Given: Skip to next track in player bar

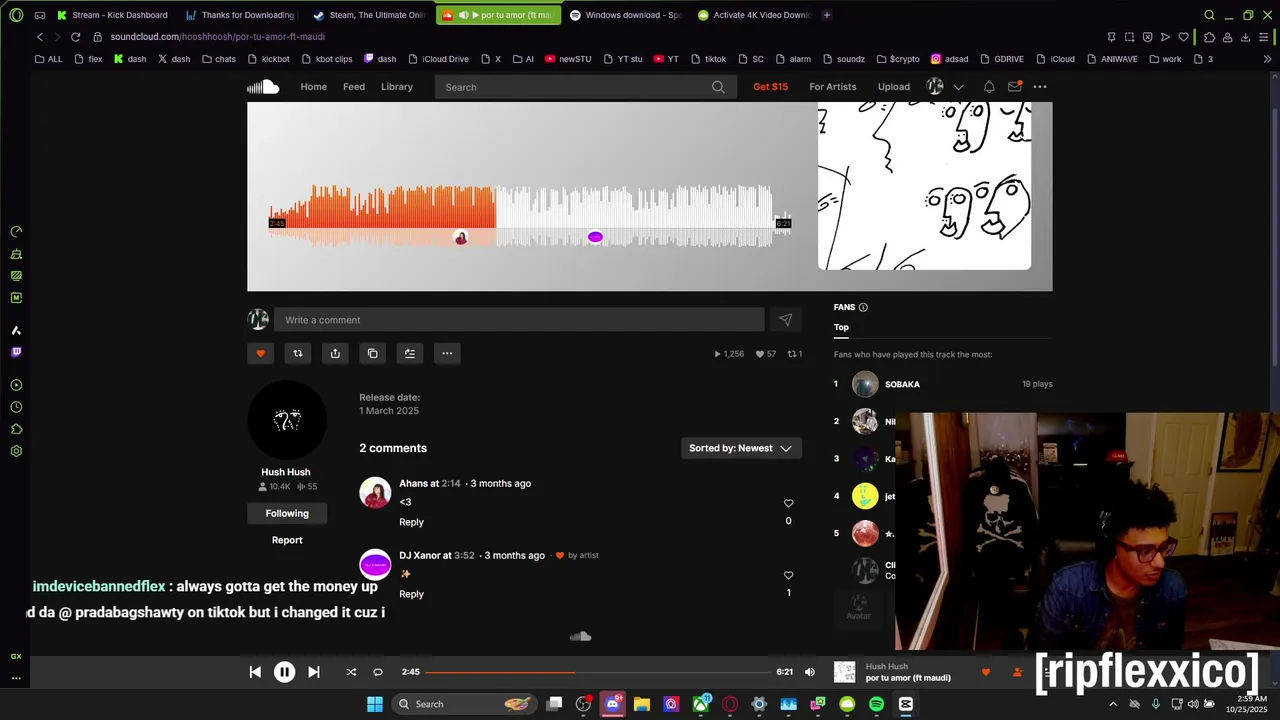Looking at the screenshot, I should tap(313, 672).
